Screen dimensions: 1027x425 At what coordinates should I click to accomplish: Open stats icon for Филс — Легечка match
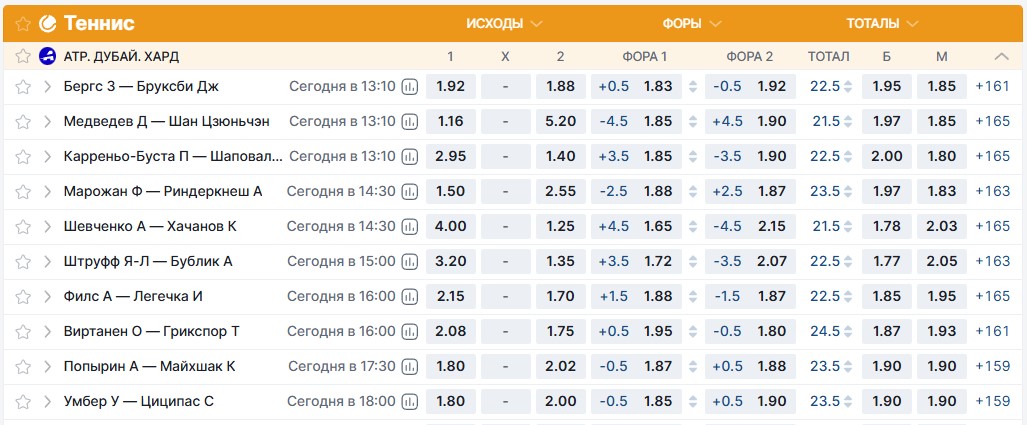click(410, 296)
